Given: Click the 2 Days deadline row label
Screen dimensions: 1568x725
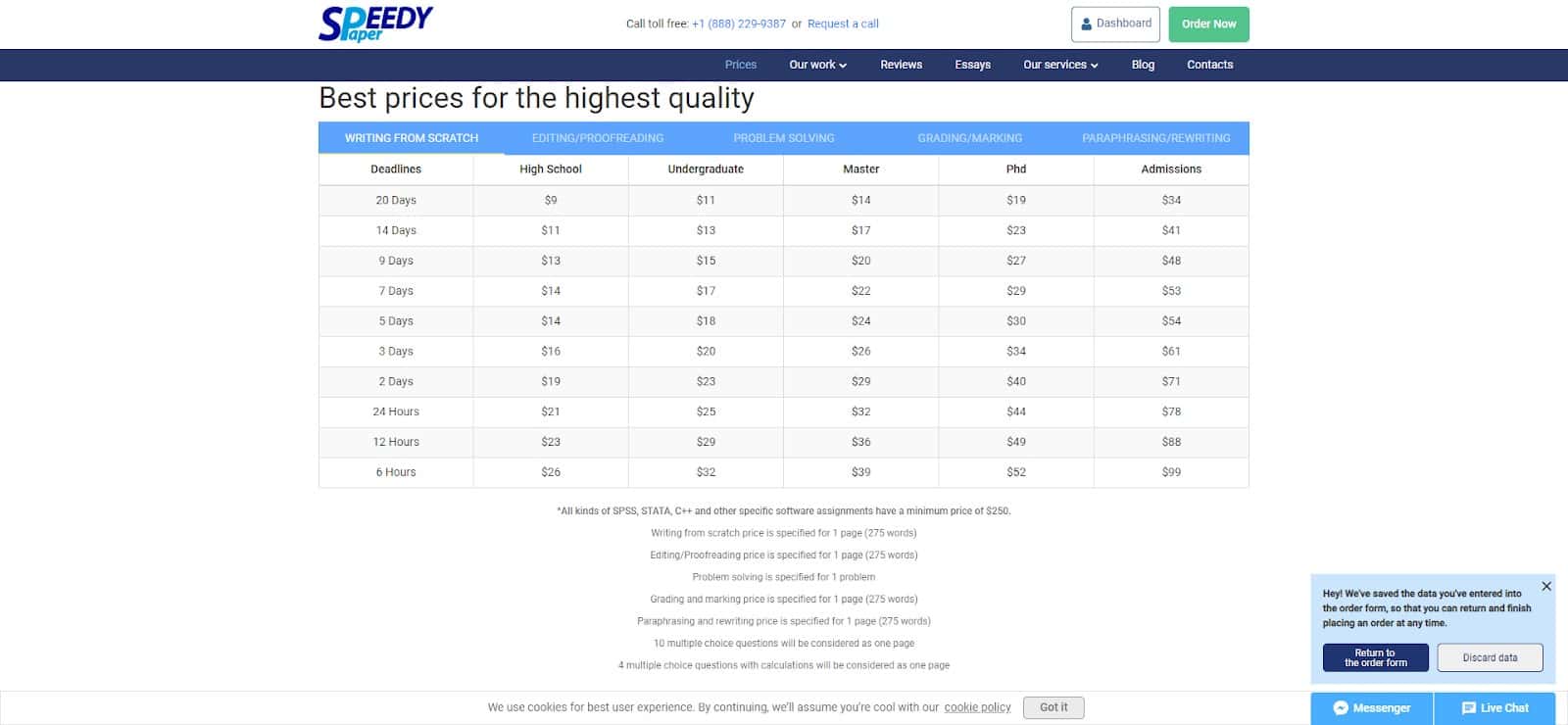Looking at the screenshot, I should click(x=396, y=381).
